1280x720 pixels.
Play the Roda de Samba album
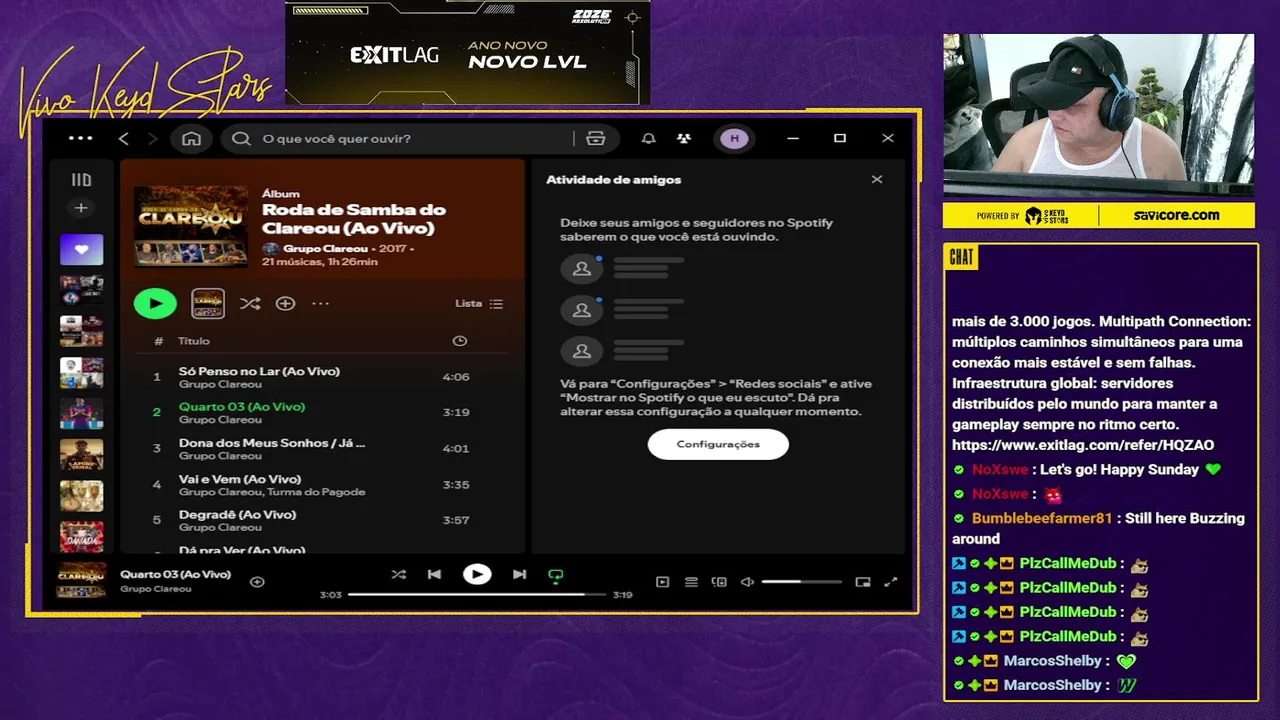[x=155, y=303]
